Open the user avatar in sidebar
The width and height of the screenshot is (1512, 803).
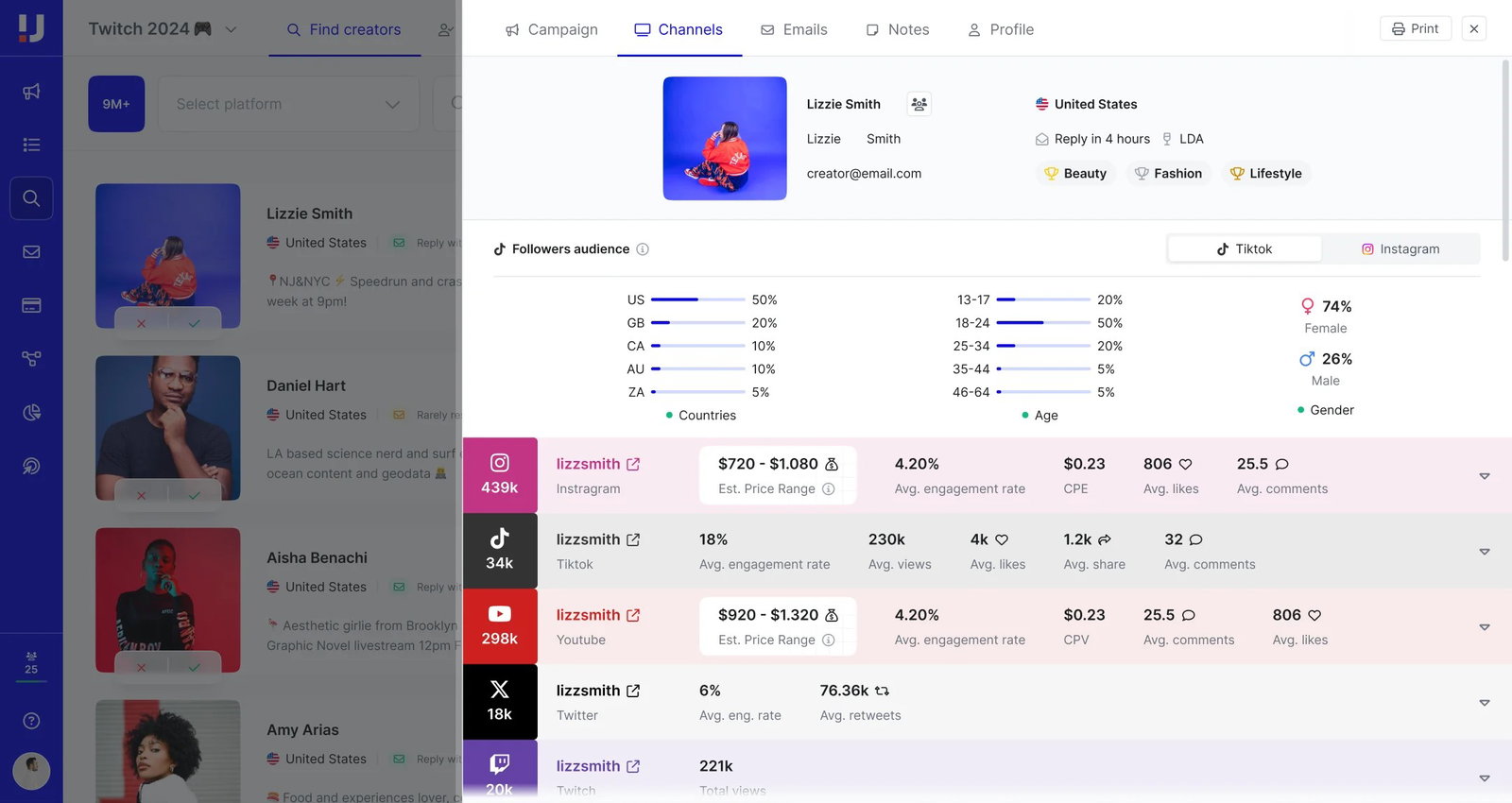point(31,771)
